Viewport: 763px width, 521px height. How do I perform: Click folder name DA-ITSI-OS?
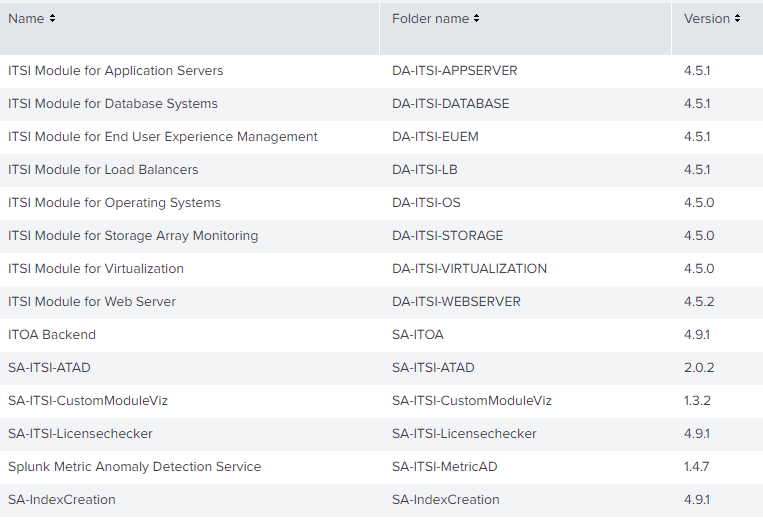[x=426, y=203]
